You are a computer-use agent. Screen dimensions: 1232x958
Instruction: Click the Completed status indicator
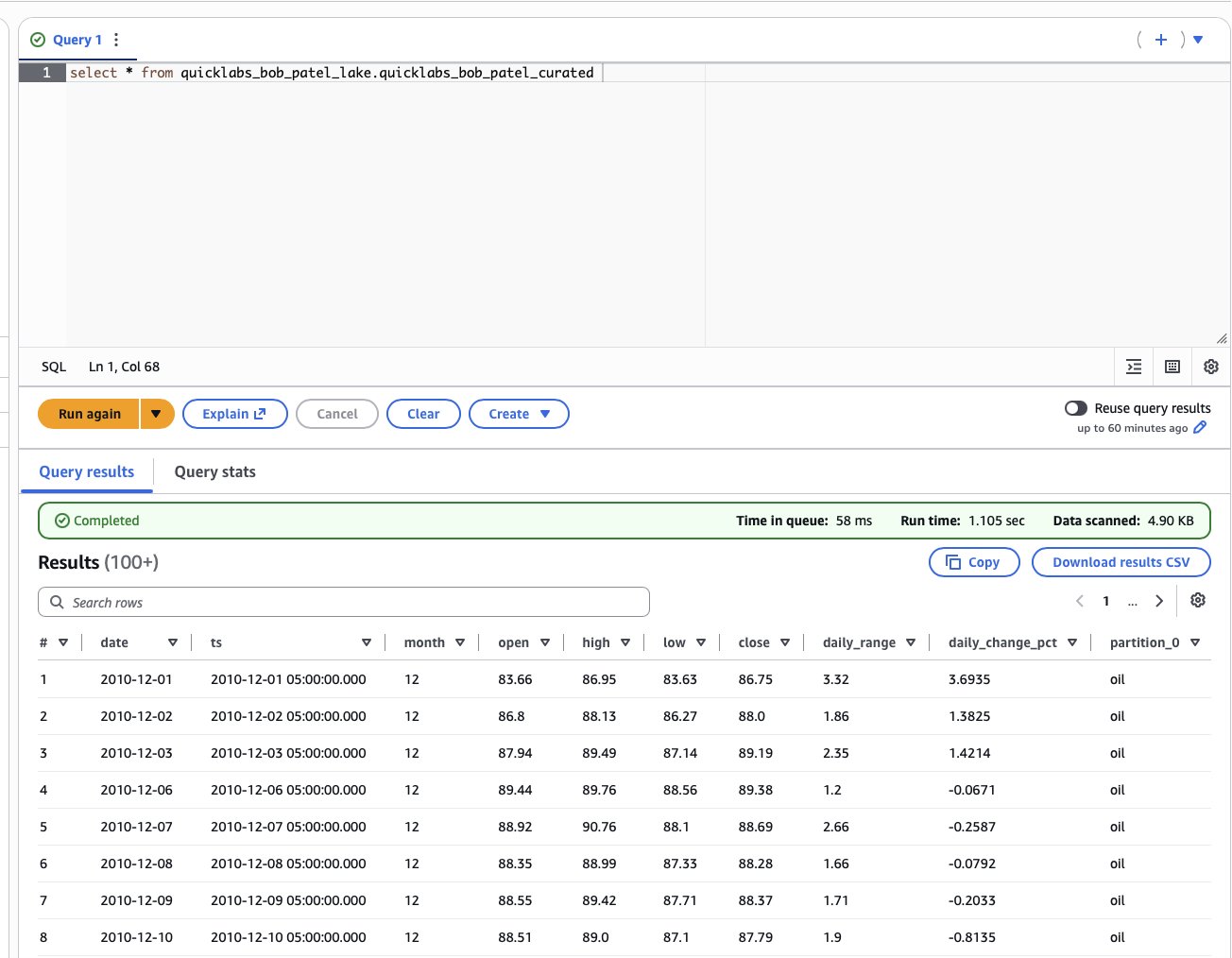tap(97, 521)
